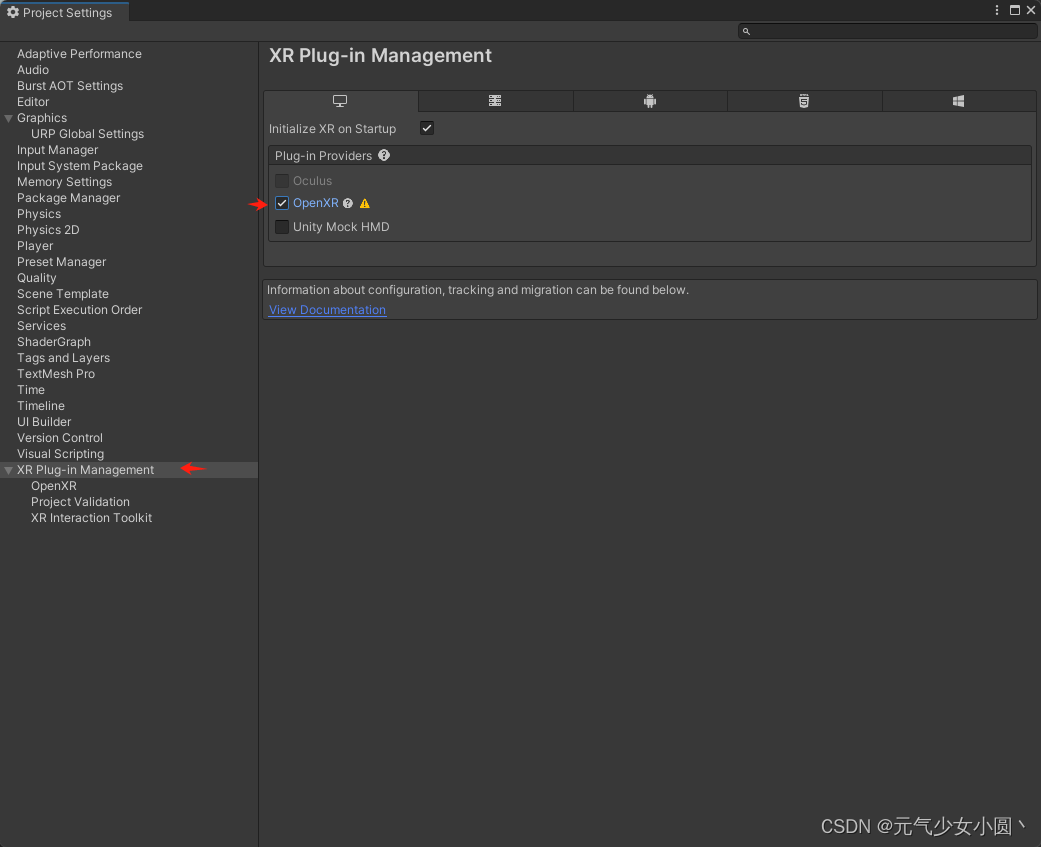
Task: Open Project Validation settings
Action: pos(80,502)
